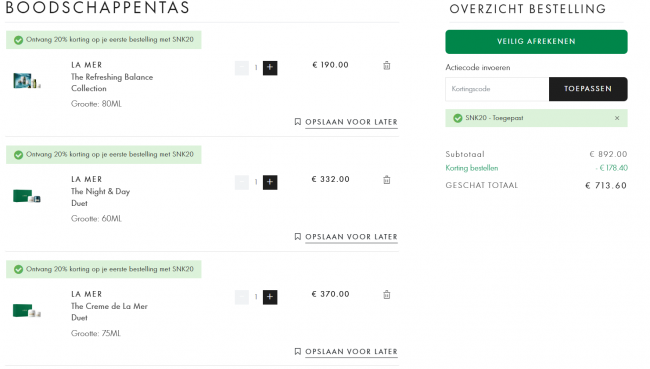Delete The Refreshing Balance Collection with trash icon

click(x=386, y=66)
